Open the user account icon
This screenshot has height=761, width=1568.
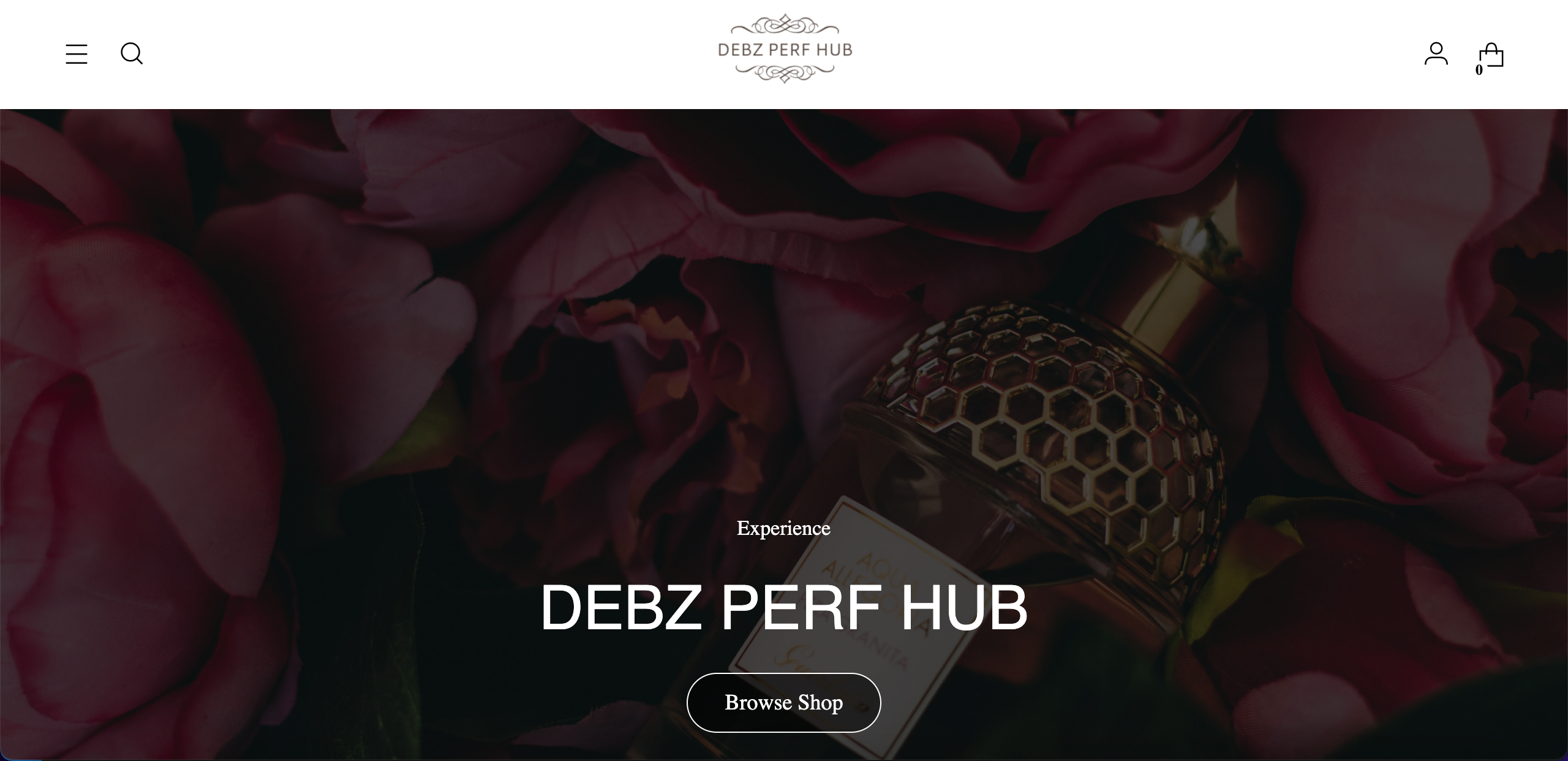click(x=1436, y=54)
